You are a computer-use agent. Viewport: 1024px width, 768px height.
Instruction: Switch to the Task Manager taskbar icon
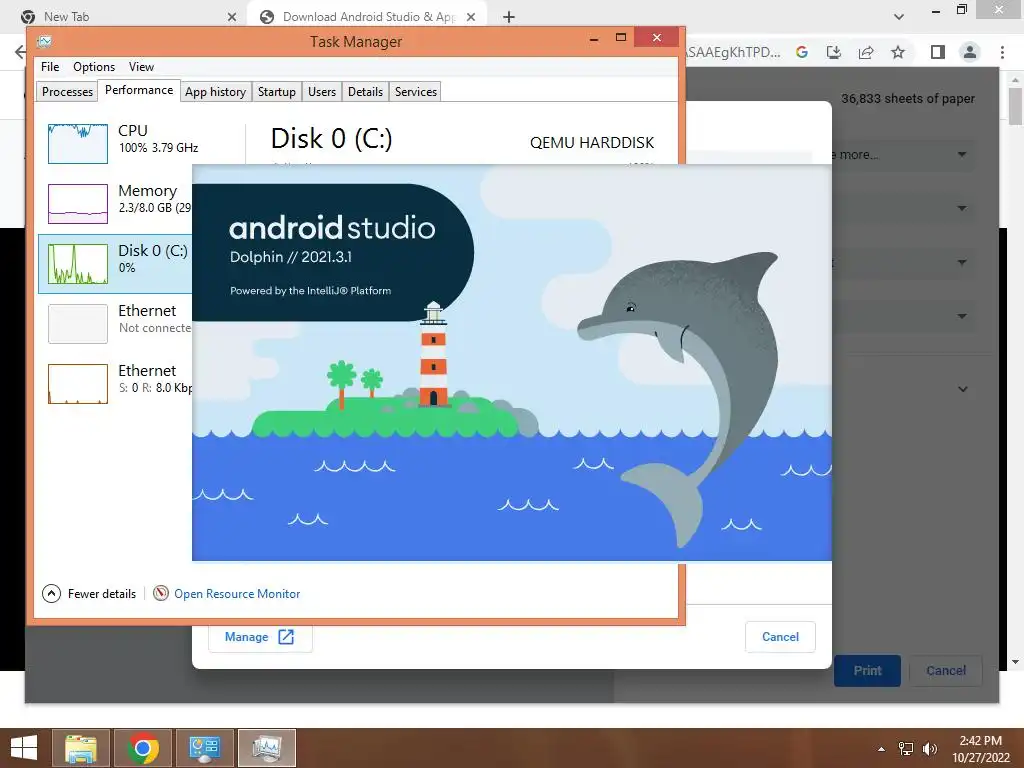266,748
